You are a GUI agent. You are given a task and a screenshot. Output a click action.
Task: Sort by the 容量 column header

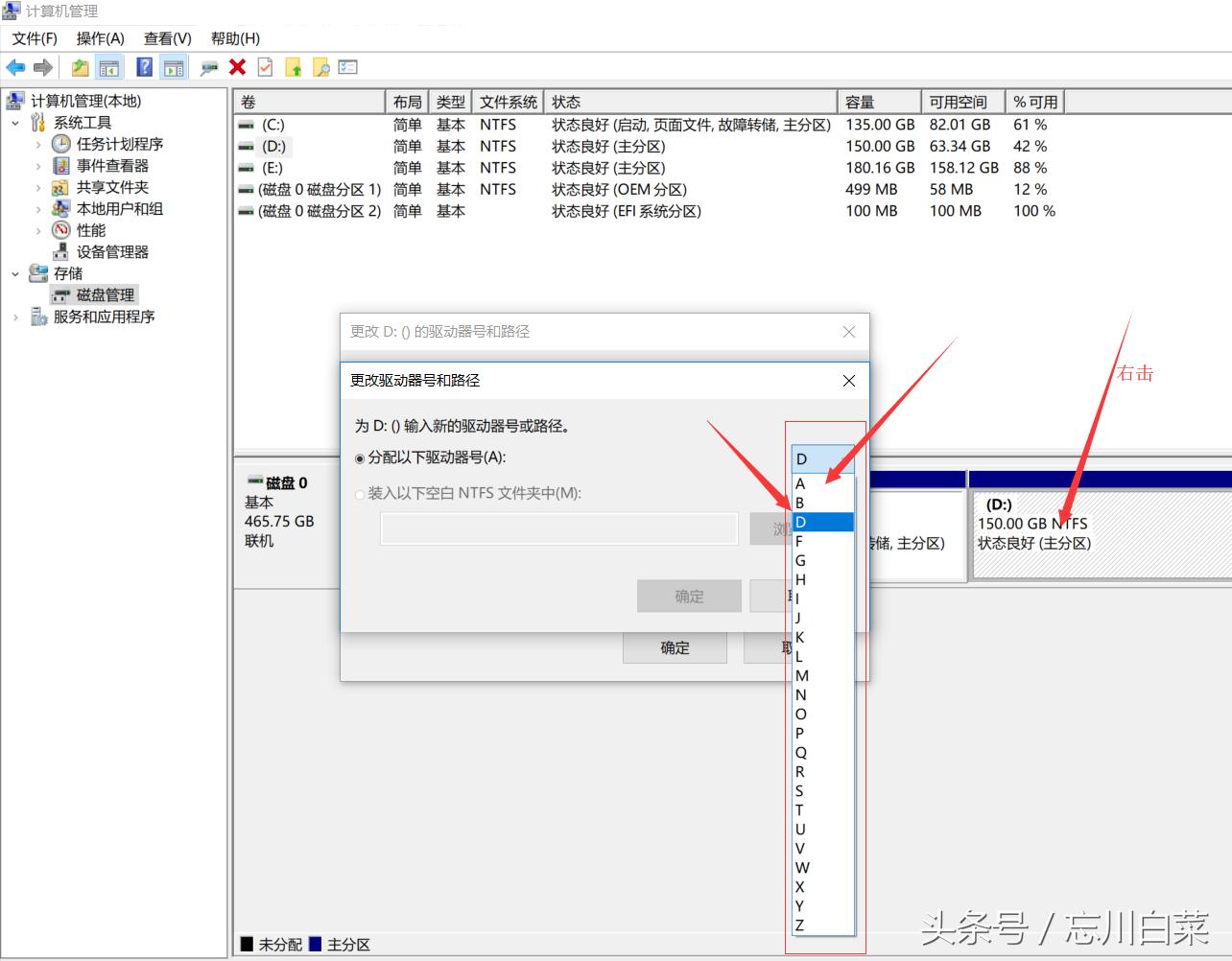pos(879,102)
